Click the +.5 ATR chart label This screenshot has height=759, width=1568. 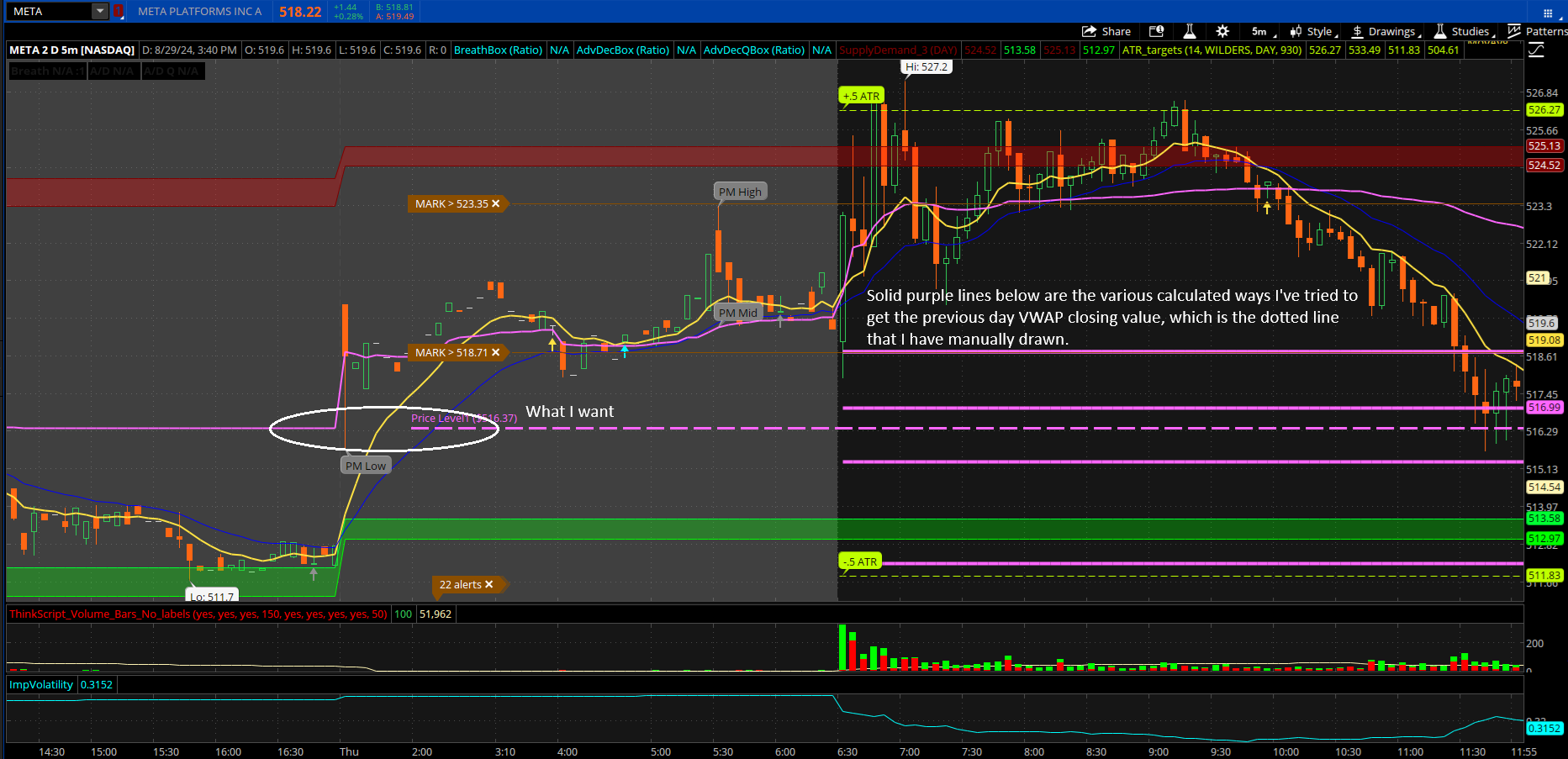tap(861, 96)
